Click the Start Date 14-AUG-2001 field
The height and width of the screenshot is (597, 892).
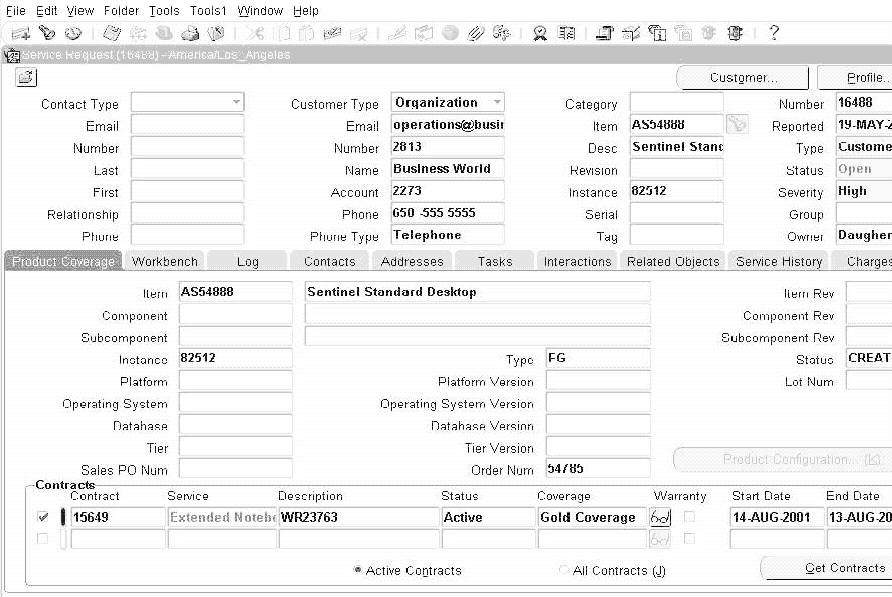click(x=777, y=517)
